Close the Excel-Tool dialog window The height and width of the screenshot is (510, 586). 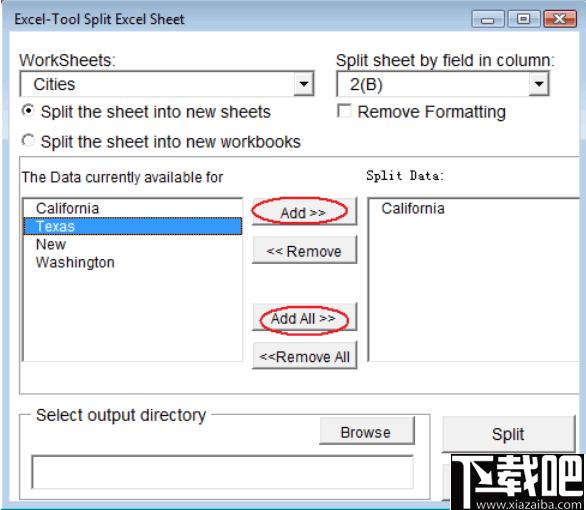559,19
